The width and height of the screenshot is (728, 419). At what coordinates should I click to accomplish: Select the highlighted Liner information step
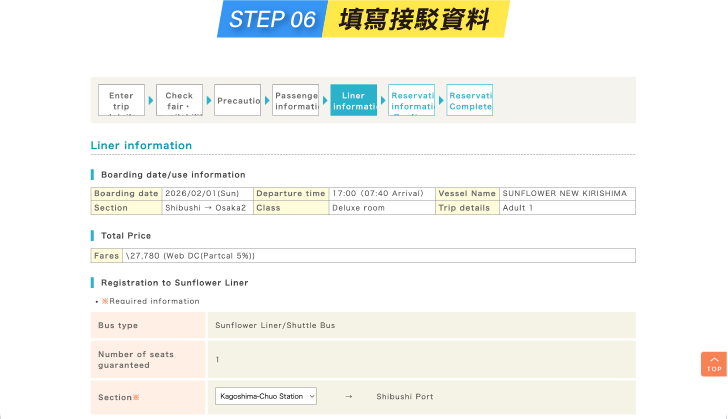[354, 100]
